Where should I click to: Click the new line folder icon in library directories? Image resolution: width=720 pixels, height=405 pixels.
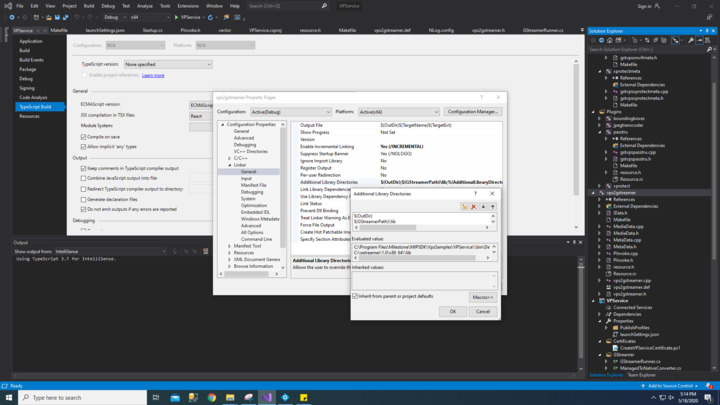[465, 207]
